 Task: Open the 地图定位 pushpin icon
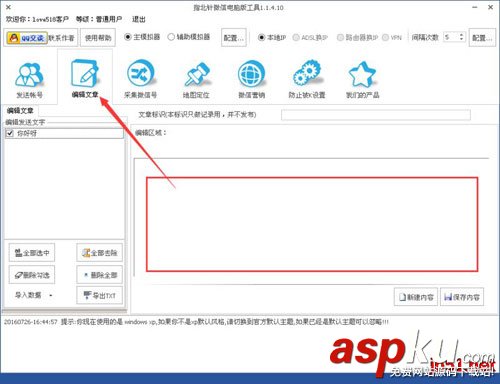pyautogui.click(x=196, y=79)
